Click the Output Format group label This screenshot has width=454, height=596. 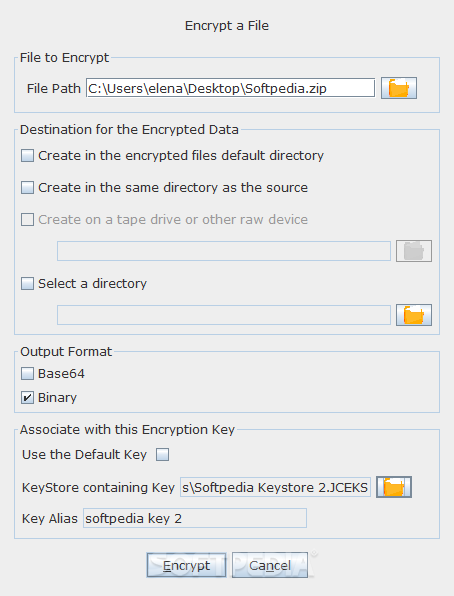[66, 352]
